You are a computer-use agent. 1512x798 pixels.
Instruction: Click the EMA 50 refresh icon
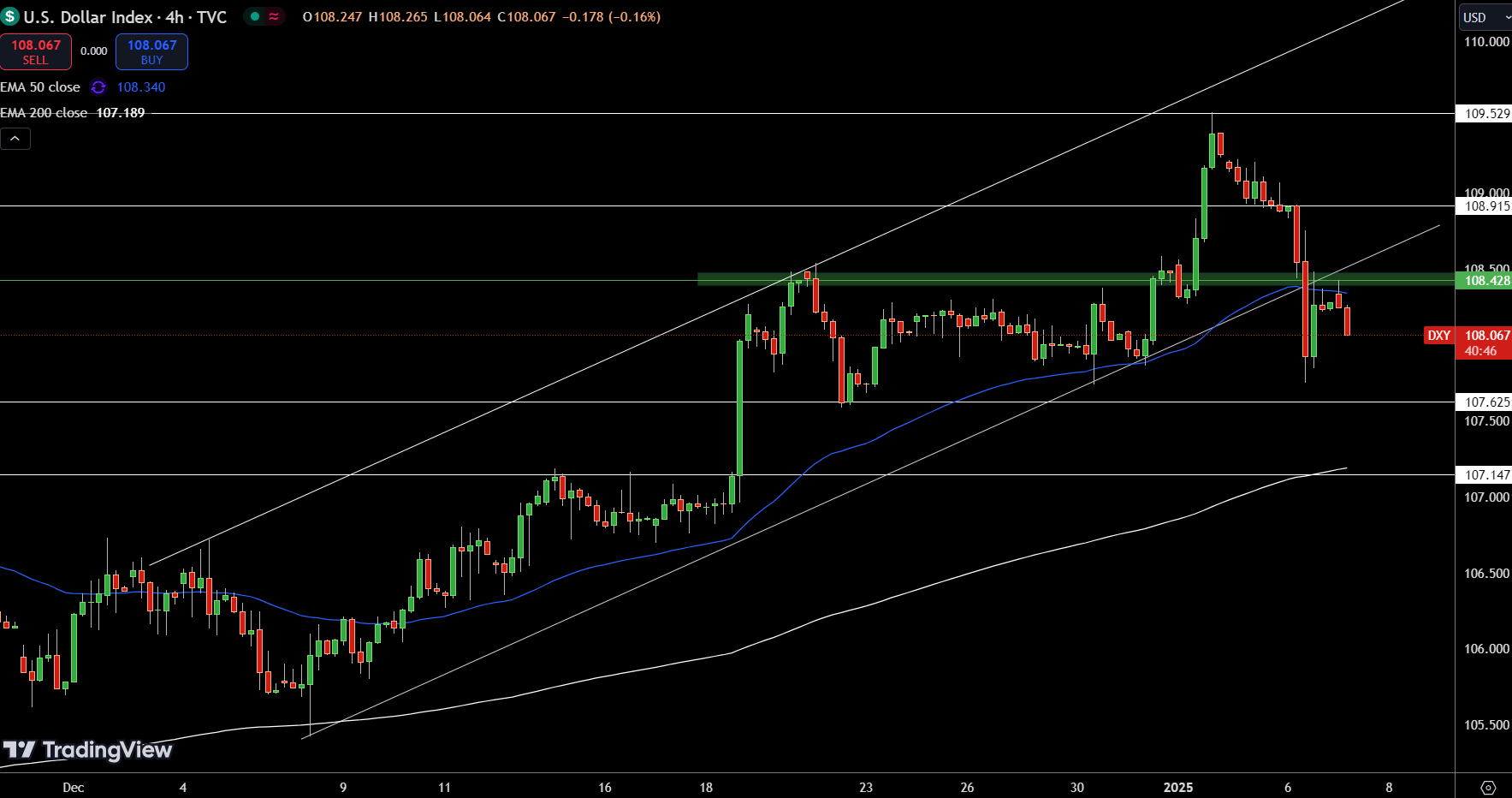(98, 87)
